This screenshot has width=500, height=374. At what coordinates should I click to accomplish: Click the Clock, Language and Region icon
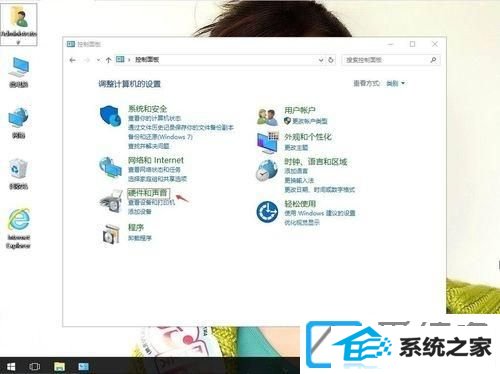[x=267, y=170]
